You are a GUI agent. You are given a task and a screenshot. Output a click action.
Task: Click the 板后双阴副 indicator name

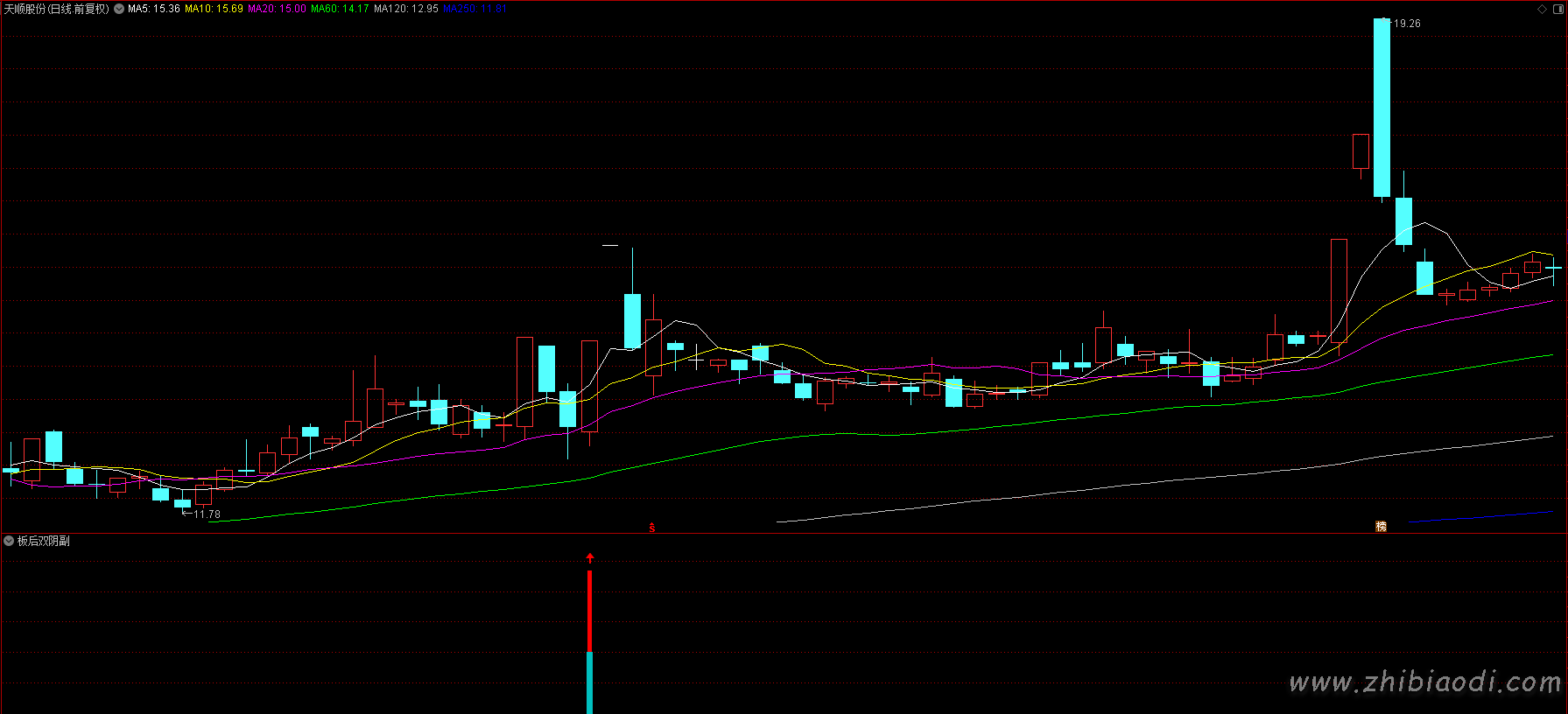[x=44, y=542]
